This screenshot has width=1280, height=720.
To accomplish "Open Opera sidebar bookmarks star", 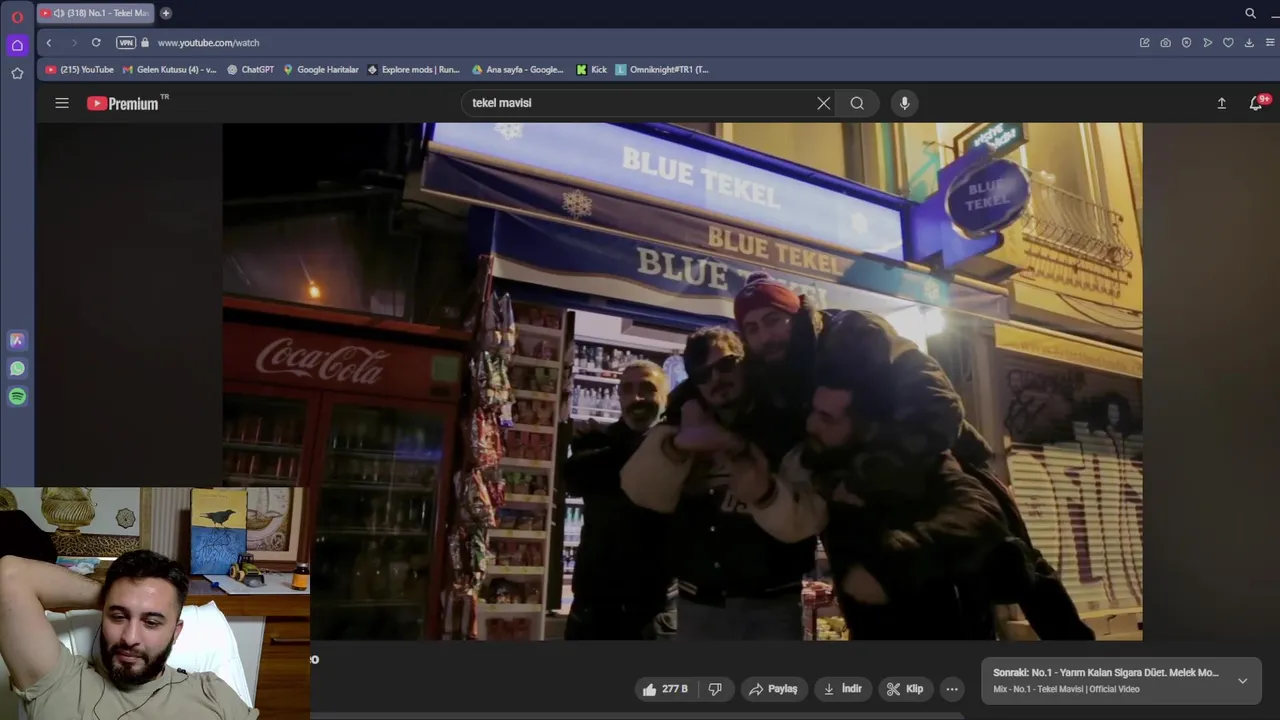I will tap(17, 73).
